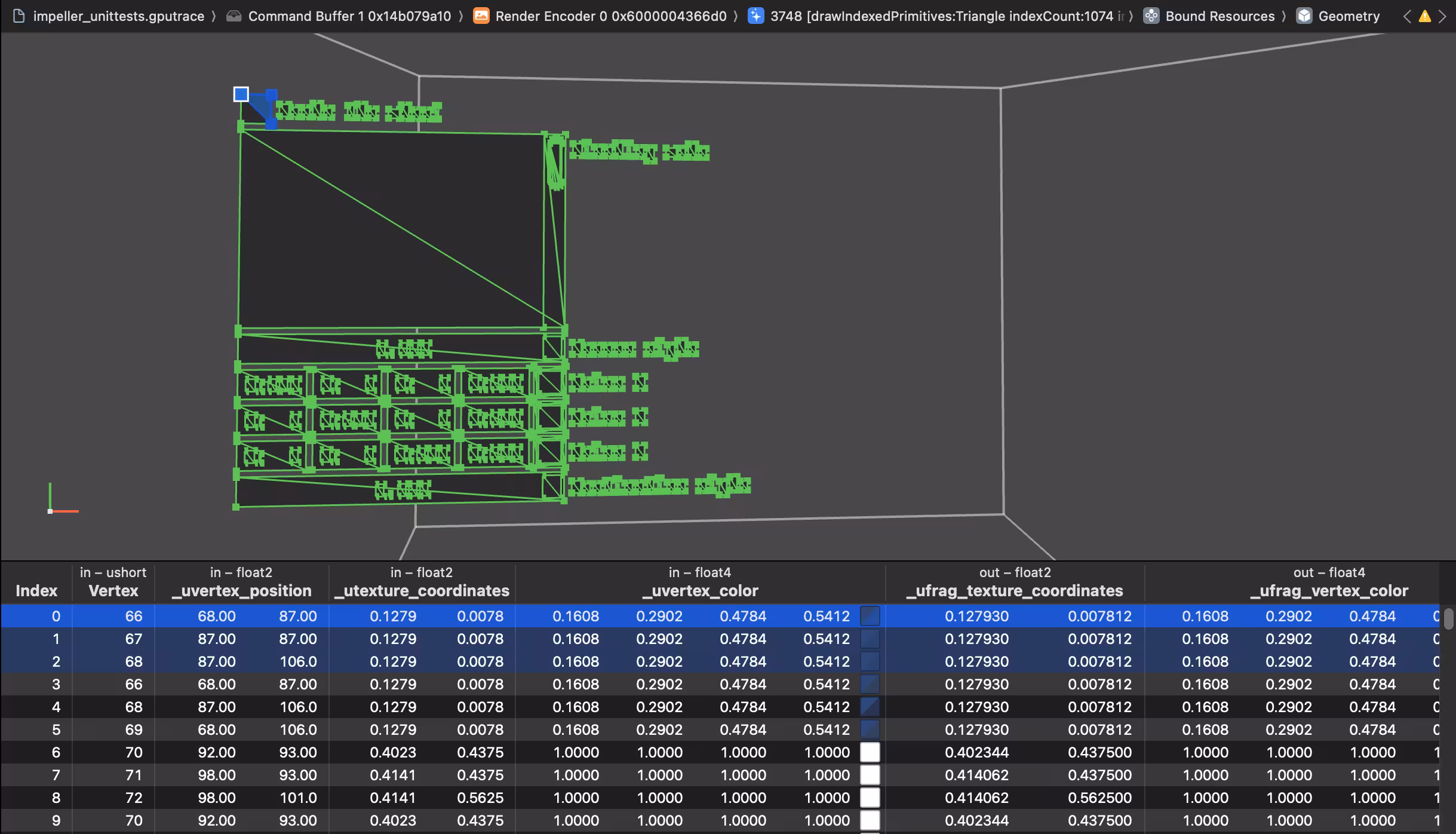Go back with the left chevron arrow
This screenshot has width=1456, height=834.
[1407, 16]
